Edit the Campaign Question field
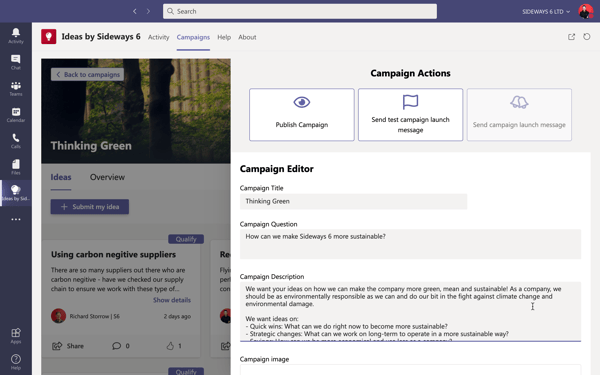The height and width of the screenshot is (375, 600). 410,244
